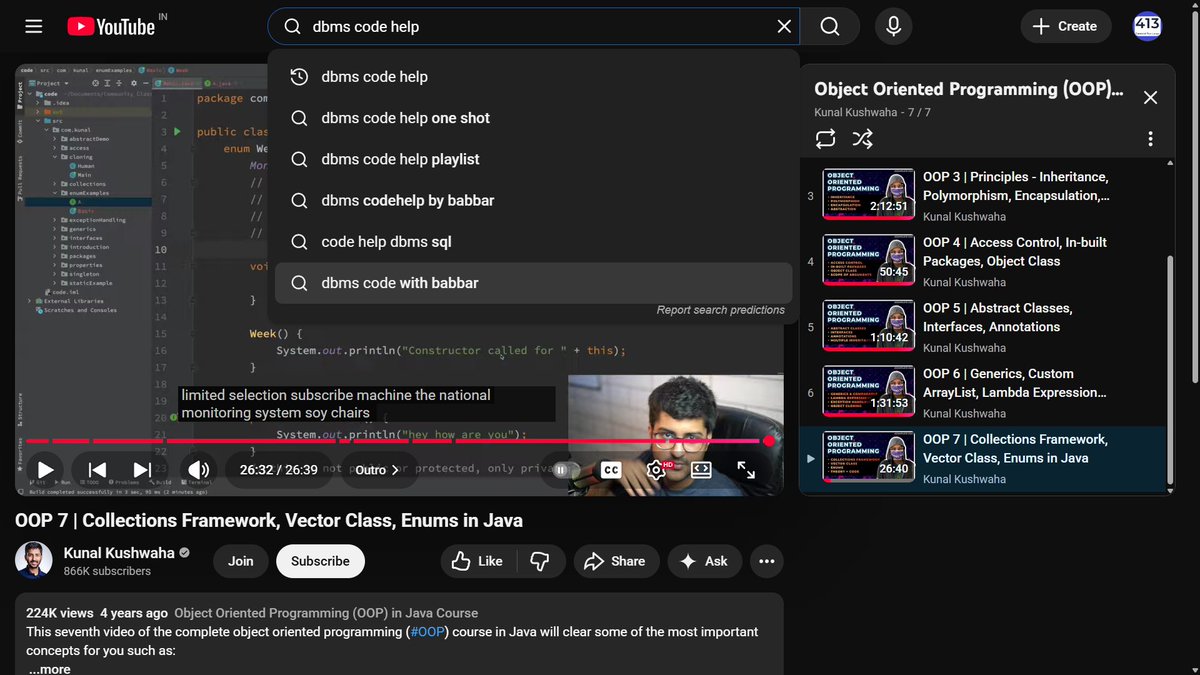Open the Object Oriented Programming playlist title
Image resolution: width=1200 pixels, height=675 pixels.
(969, 89)
